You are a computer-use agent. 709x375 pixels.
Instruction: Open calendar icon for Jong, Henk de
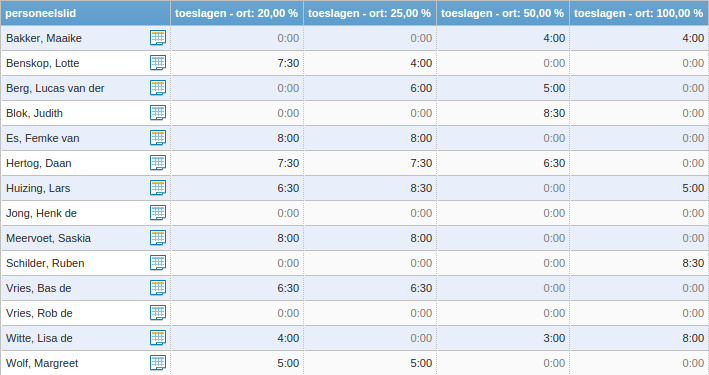[x=158, y=213]
